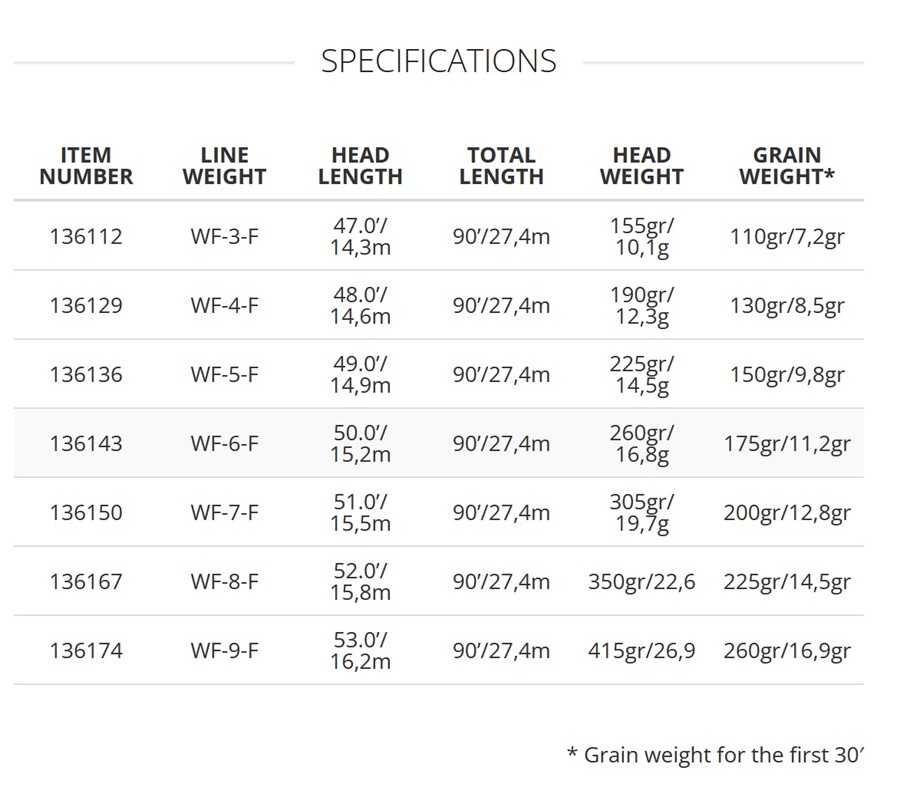Click the WF-5-F line weight cell
900x787 pixels.
224,375
